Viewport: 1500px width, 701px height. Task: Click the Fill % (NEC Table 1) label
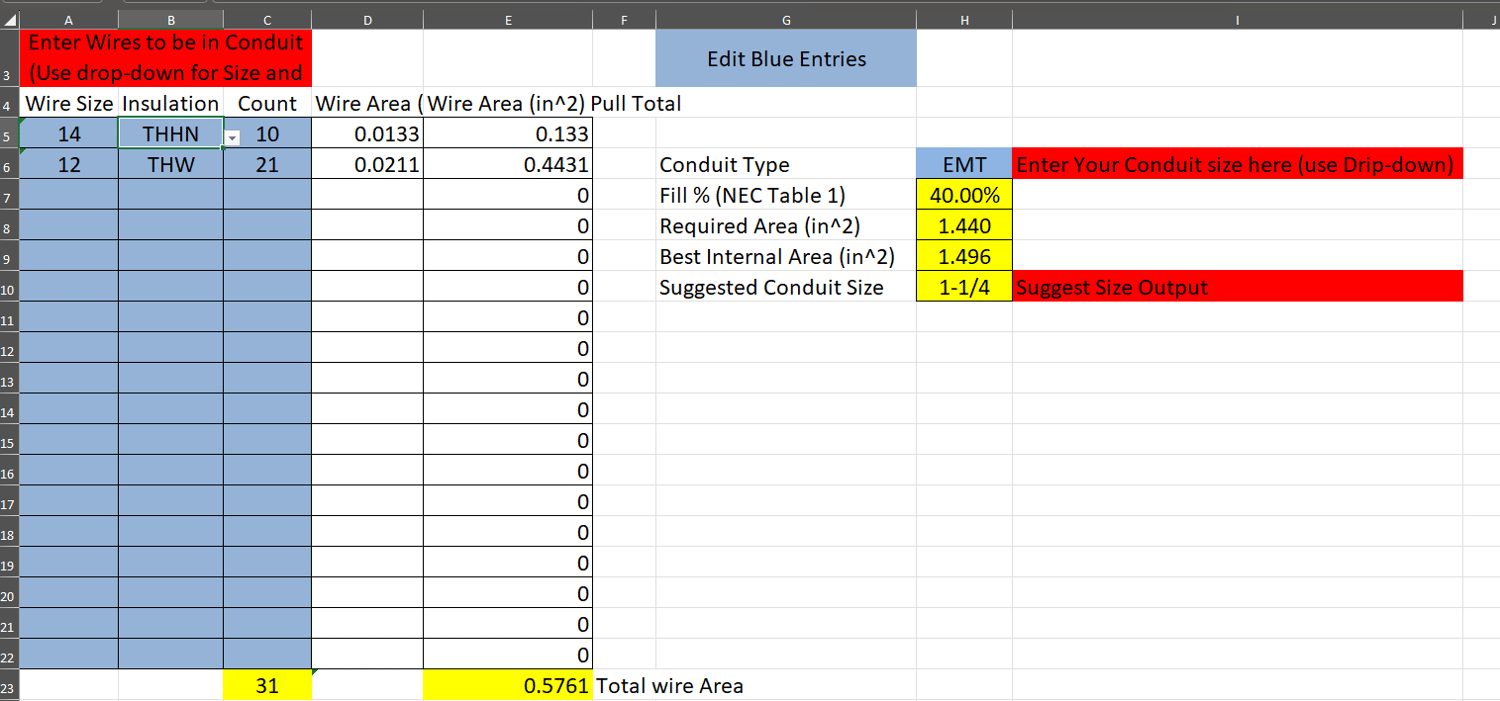point(786,195)
